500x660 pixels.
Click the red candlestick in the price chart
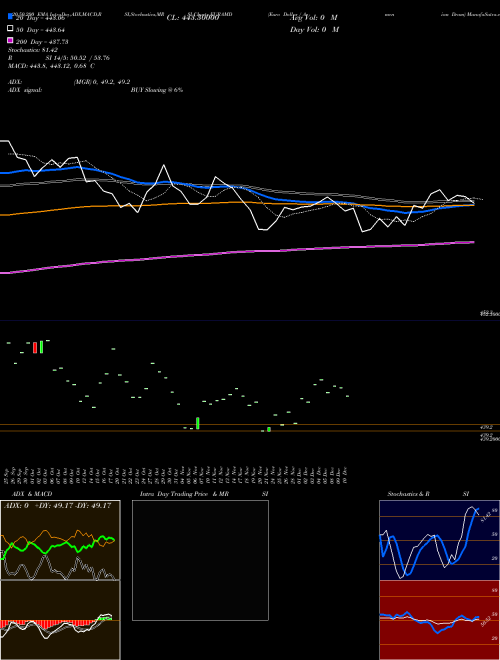pos(35,348)
